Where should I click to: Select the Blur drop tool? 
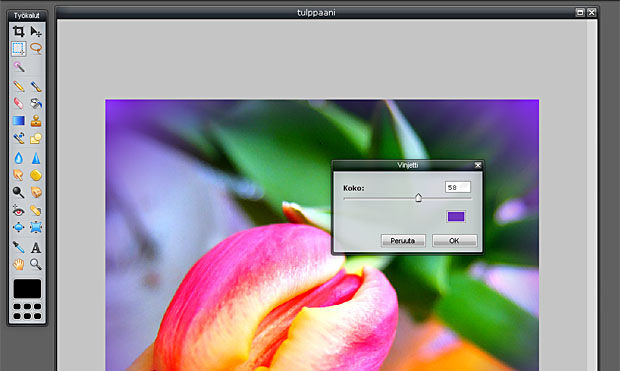tap(18, 158)
